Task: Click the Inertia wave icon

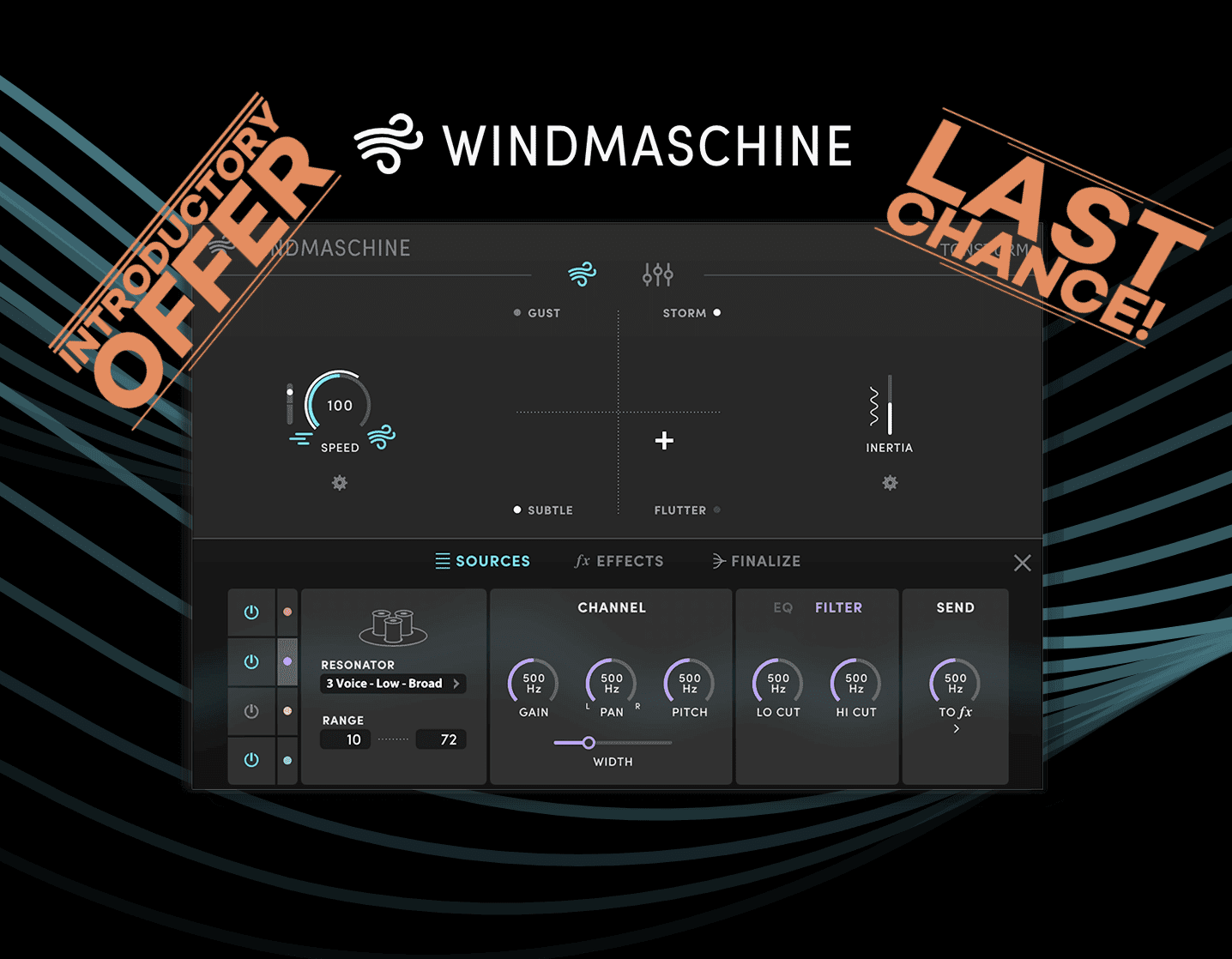Action: (x=874, y=406)
